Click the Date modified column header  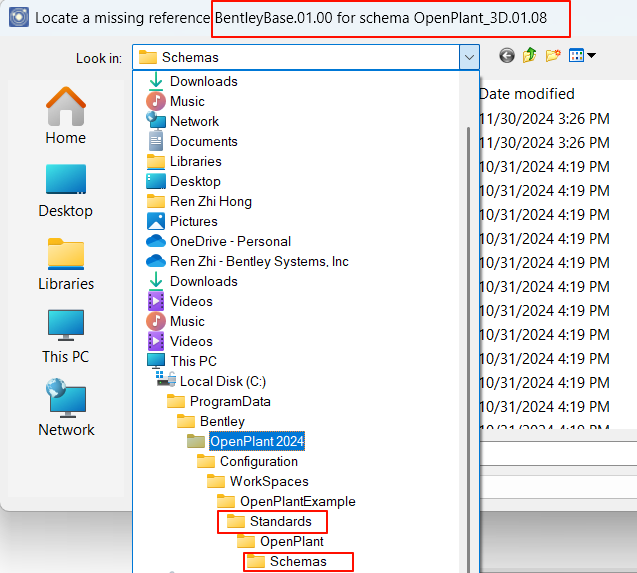pyautogui.click(x=527, y=94)
